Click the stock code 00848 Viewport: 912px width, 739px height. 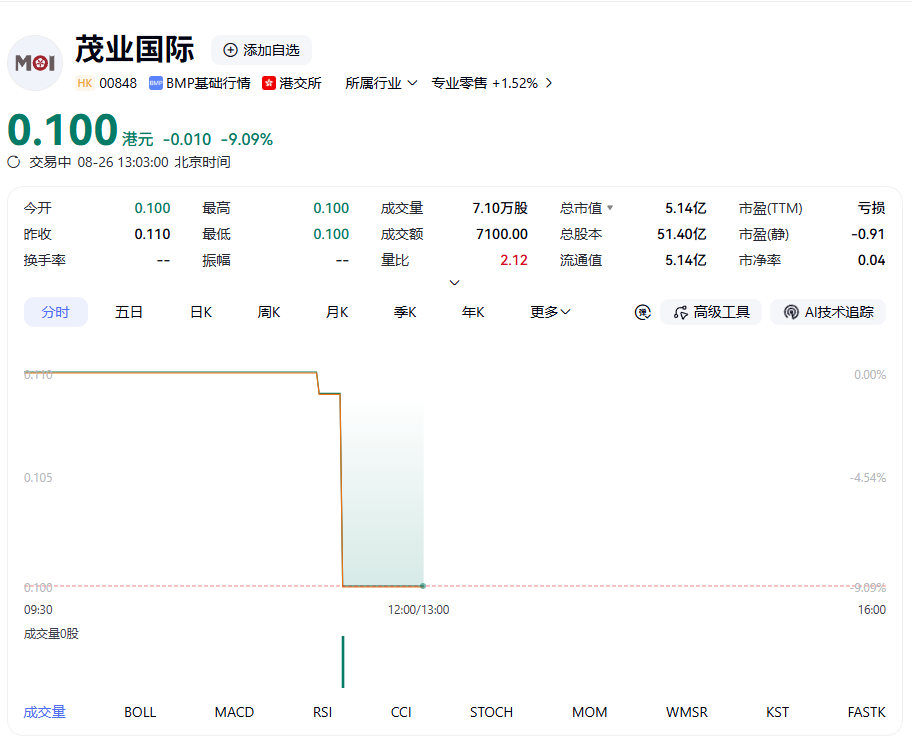(118, 83)
